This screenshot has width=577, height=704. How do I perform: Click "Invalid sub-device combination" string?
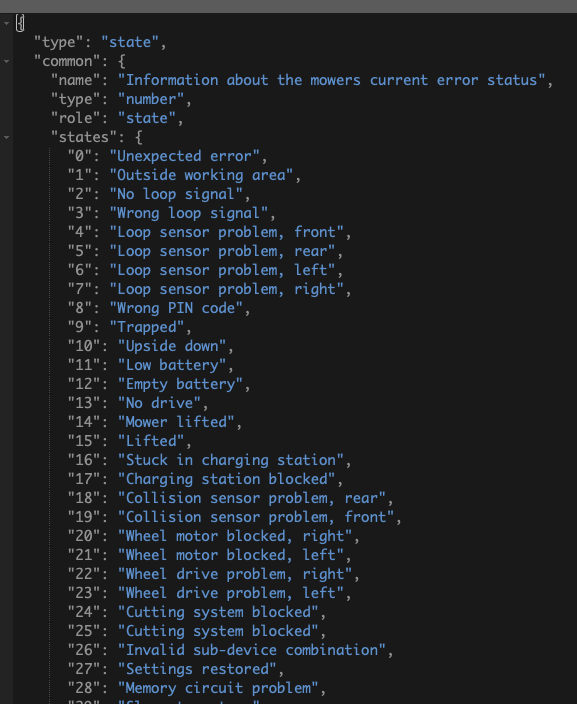251,650
